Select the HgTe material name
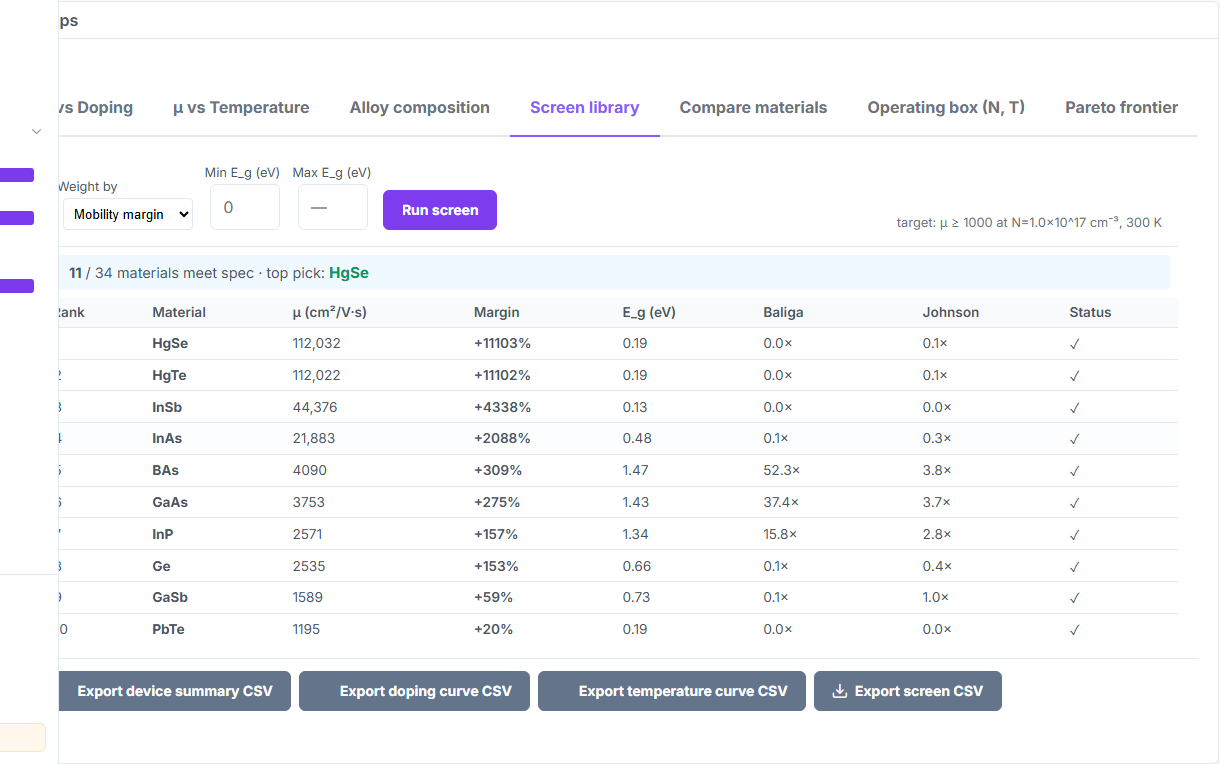The width and height of the screenshot is (1220, 764). (169, 375)
